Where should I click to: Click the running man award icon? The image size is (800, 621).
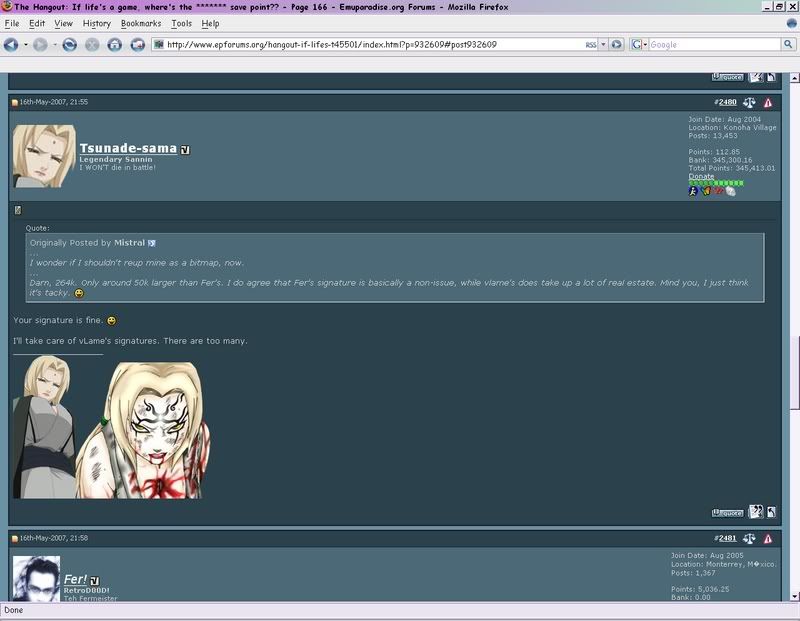pos(693,191)
